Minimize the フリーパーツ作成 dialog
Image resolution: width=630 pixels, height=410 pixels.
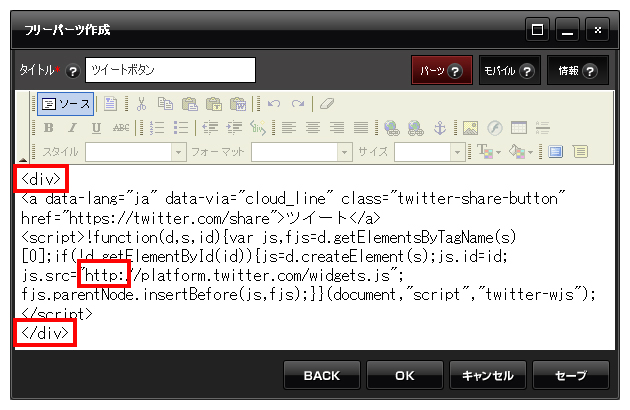567,29
